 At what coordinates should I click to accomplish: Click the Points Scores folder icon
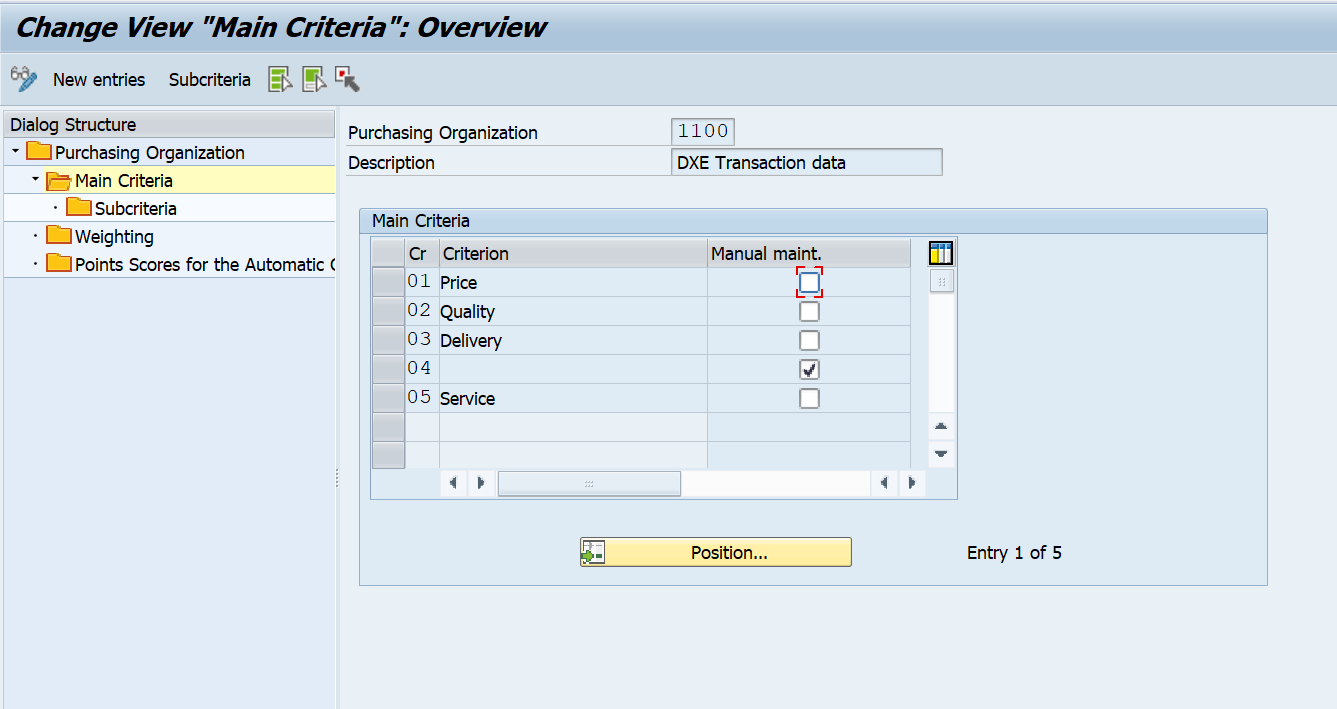click(x=59, y=264)
